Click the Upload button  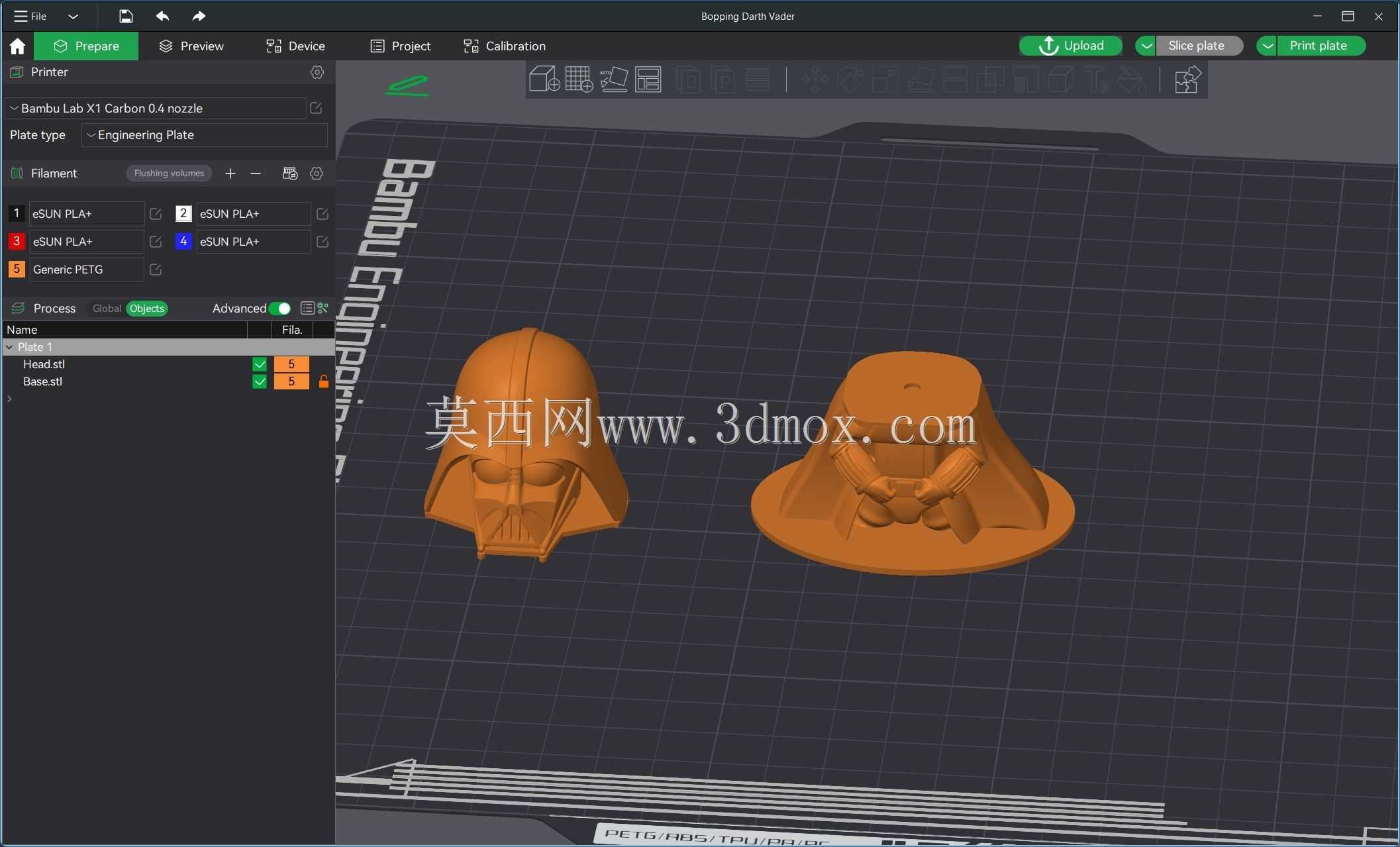click(x=1070, y=46)
